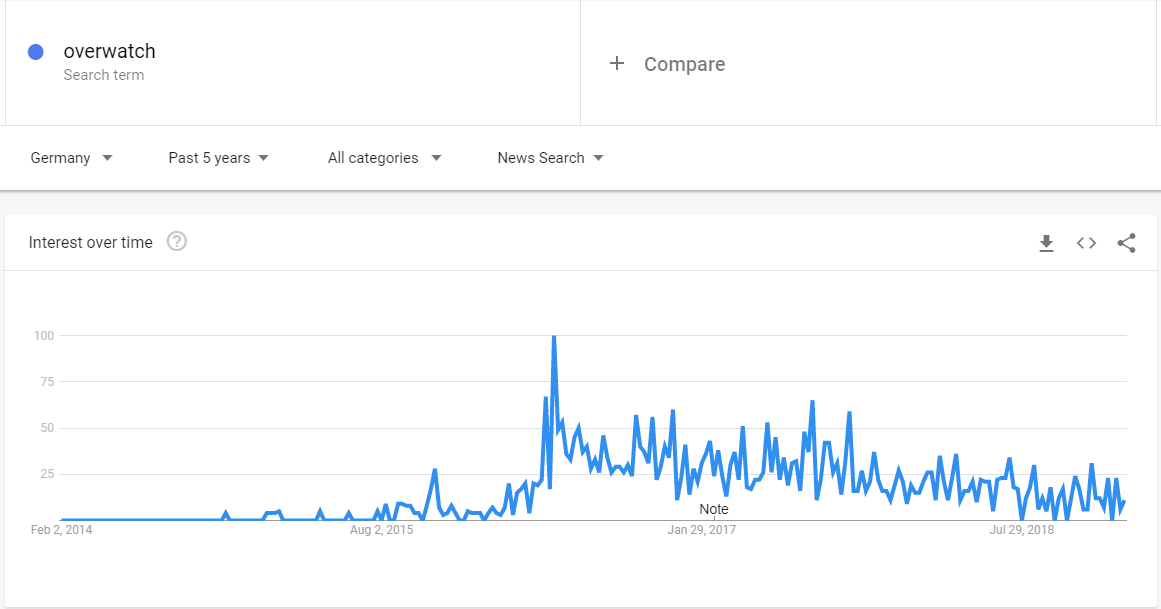Change the News Search type dropdown
Image resolution: width=1161 pixels, height=609 pixels.
(550, 158)
